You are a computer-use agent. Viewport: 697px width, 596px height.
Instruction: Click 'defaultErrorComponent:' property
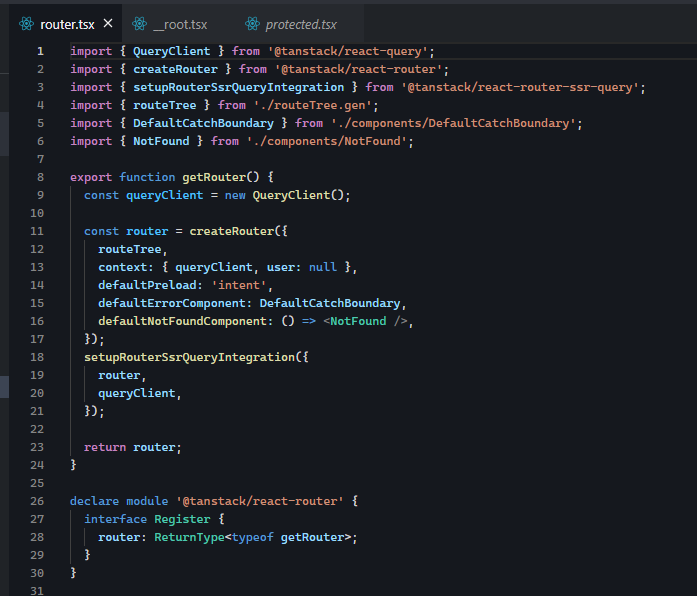pyautogui.click(x=175, y=303)
